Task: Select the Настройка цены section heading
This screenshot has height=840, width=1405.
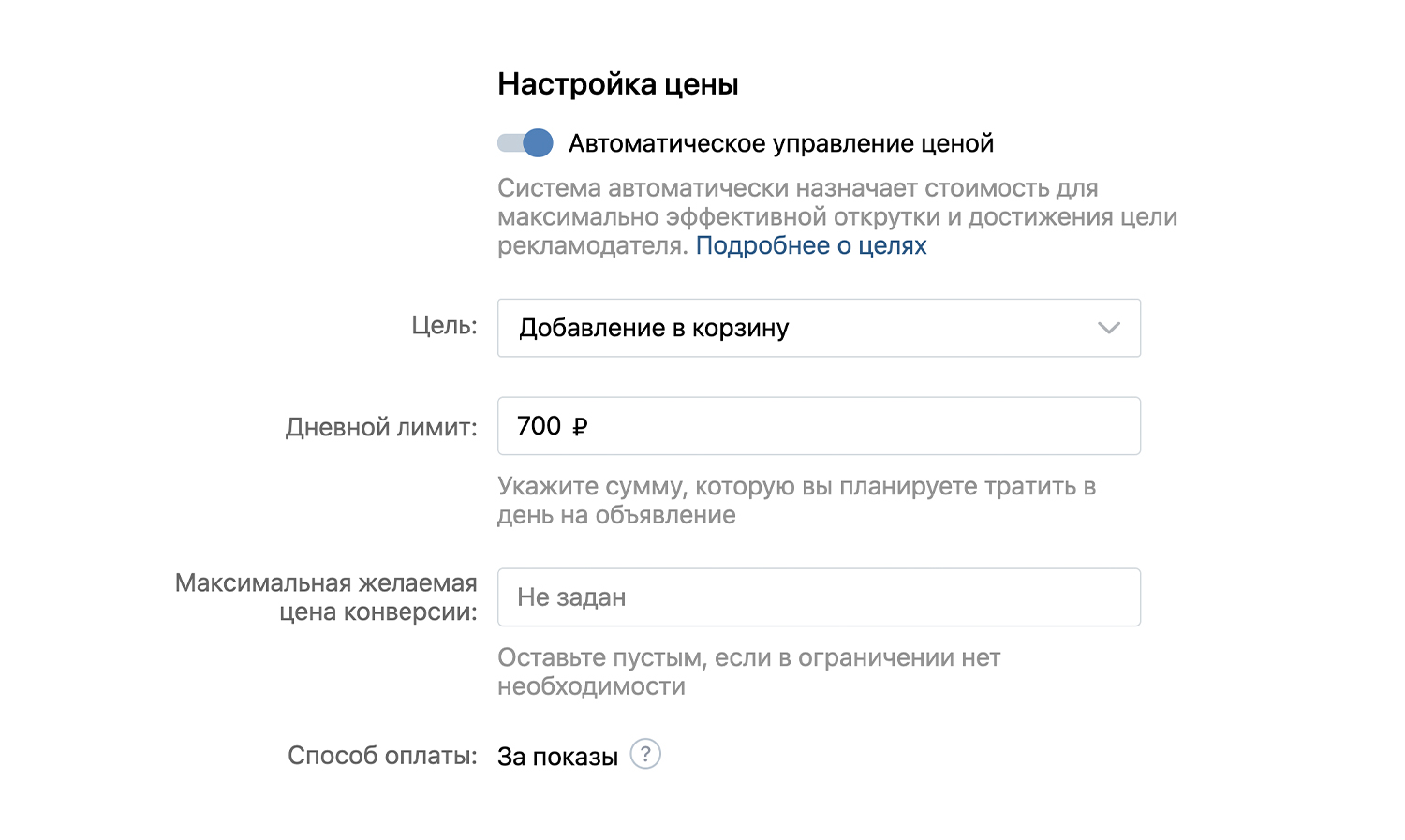Action: 618,82
